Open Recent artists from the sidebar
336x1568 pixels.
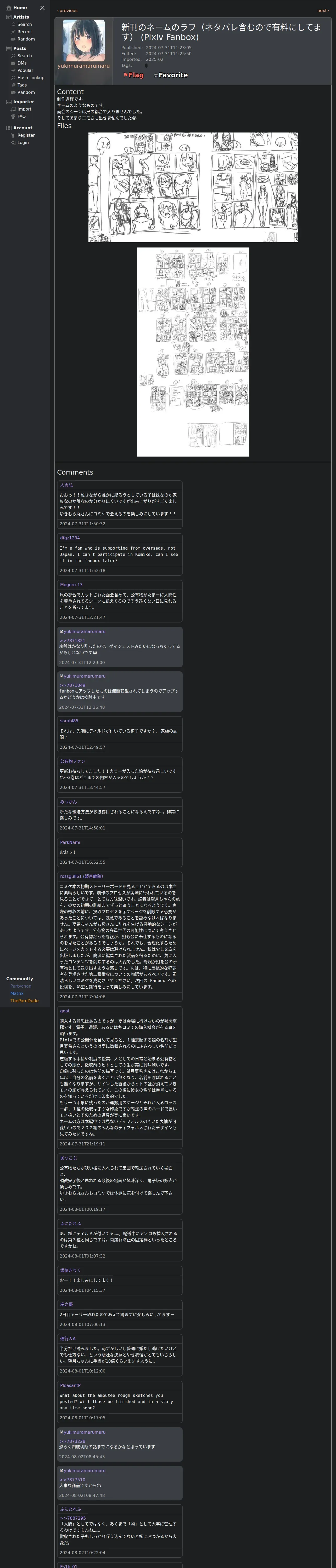point(24,32)
